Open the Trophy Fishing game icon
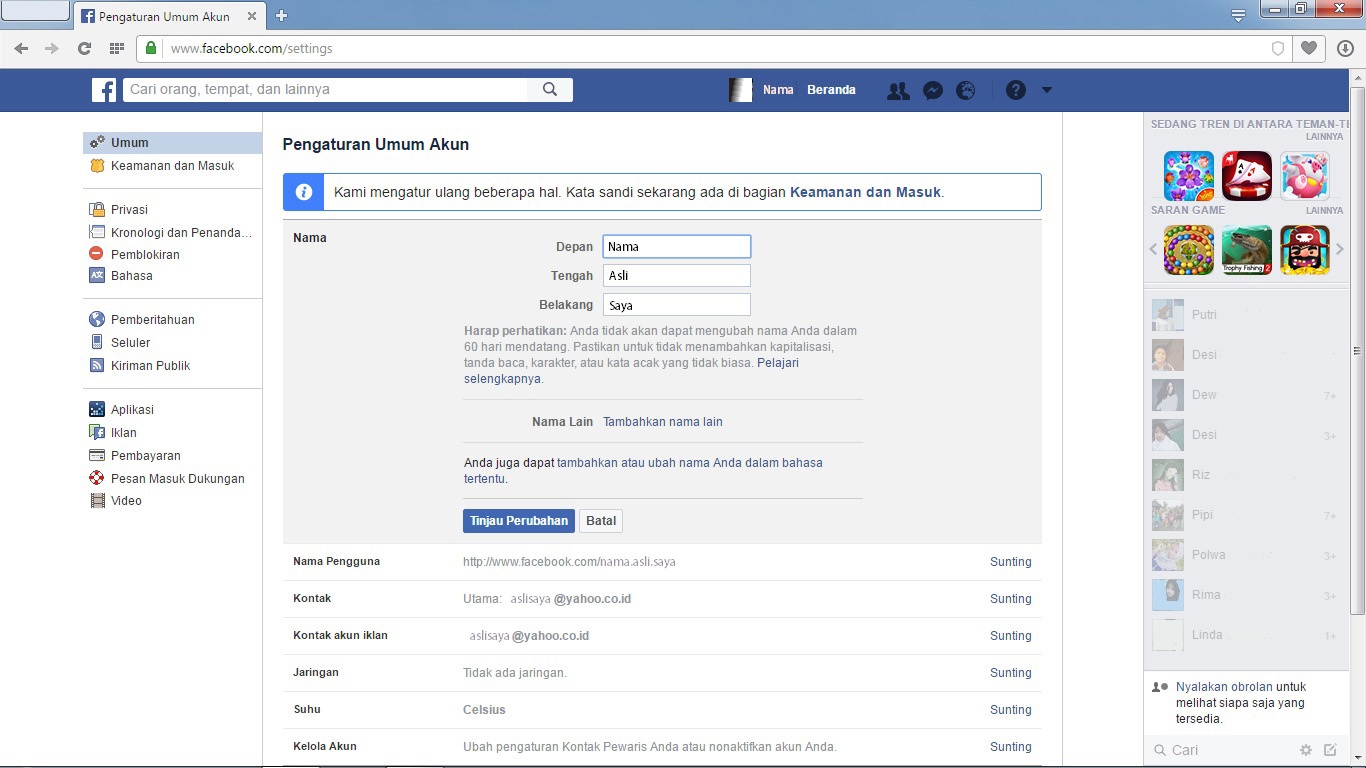Image resolution: width=1366 pixels, height=768 pixels. tap(1247, 250)
